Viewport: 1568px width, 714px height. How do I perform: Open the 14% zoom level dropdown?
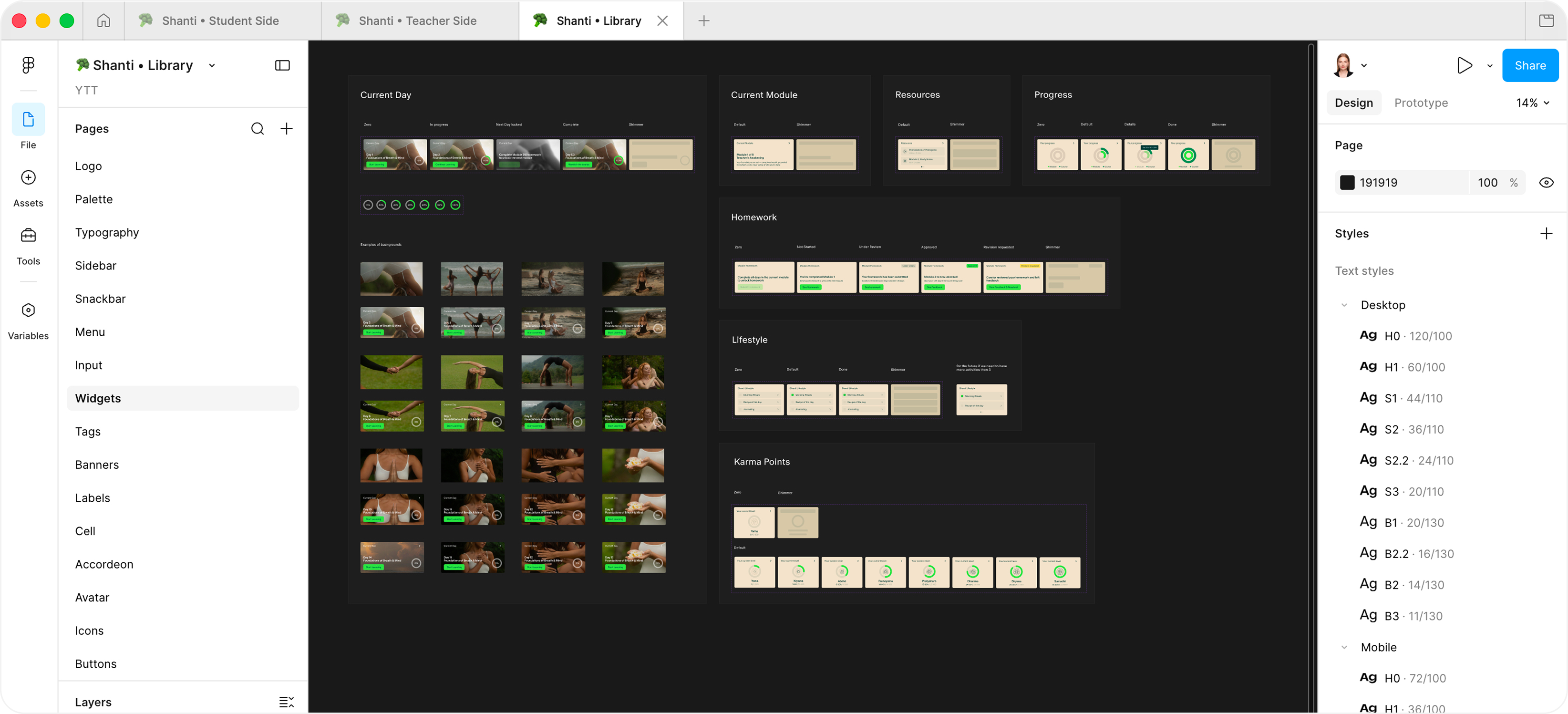pos(1532,103)
